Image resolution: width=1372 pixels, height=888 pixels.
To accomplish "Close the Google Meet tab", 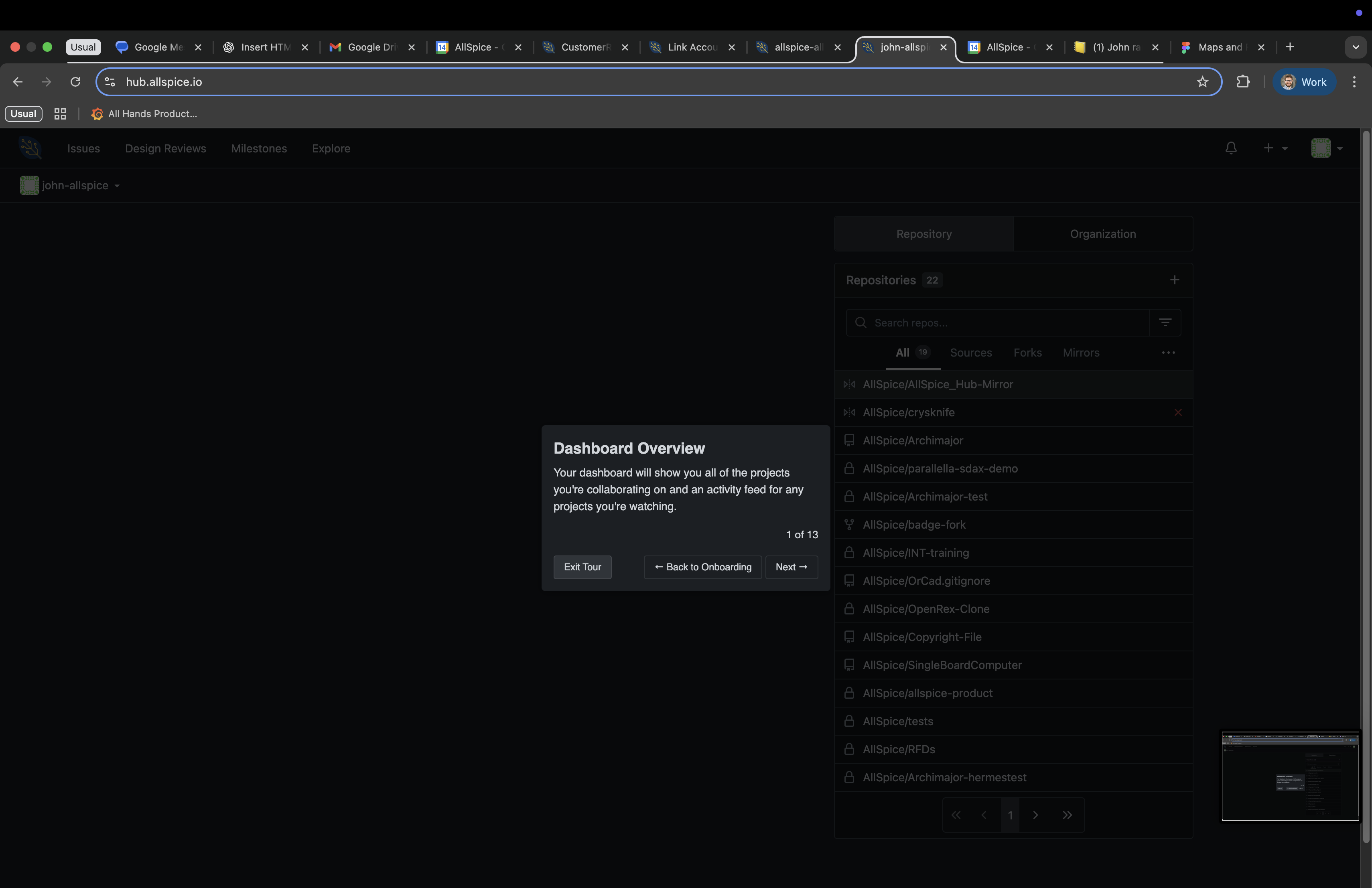I will (x=198, y=47).
